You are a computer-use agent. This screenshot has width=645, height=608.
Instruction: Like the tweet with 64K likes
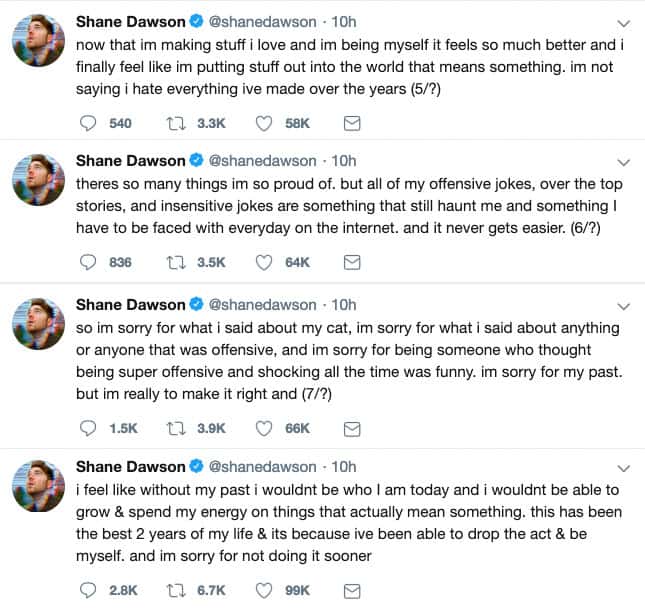265,262
